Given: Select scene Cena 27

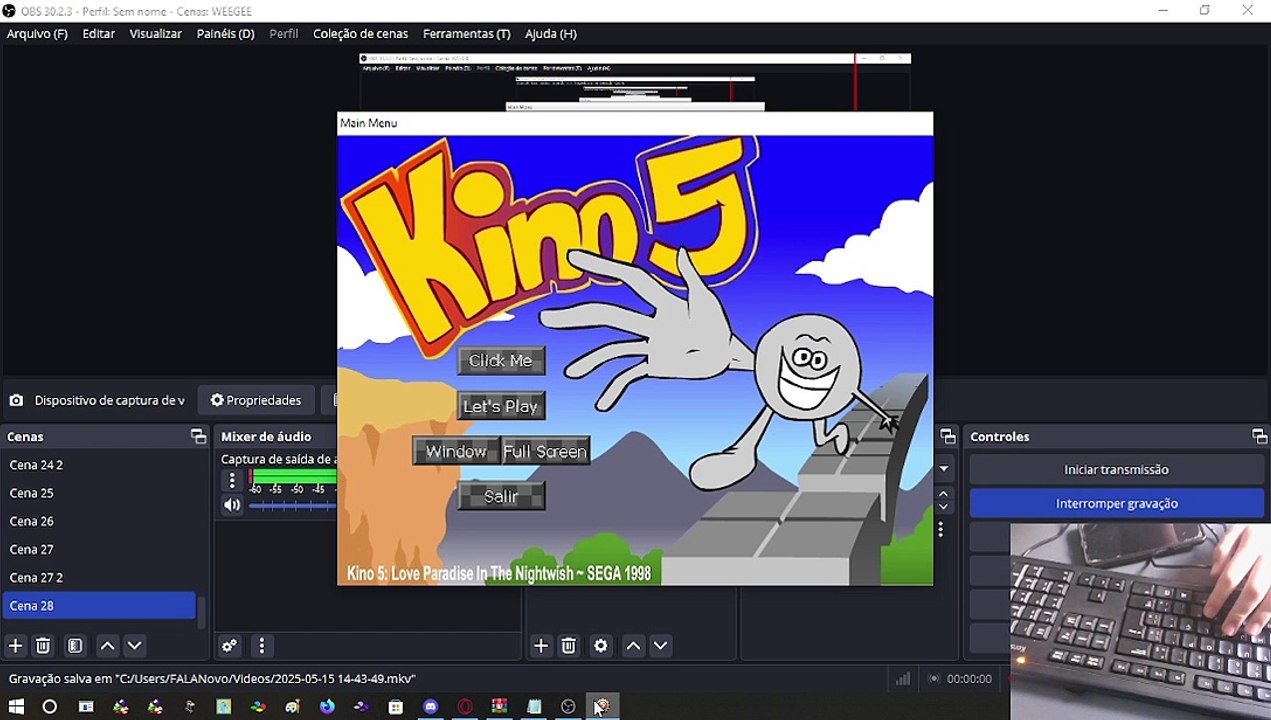Looking at the screenshot, I should pyautogui.click(x=100, y=549).
